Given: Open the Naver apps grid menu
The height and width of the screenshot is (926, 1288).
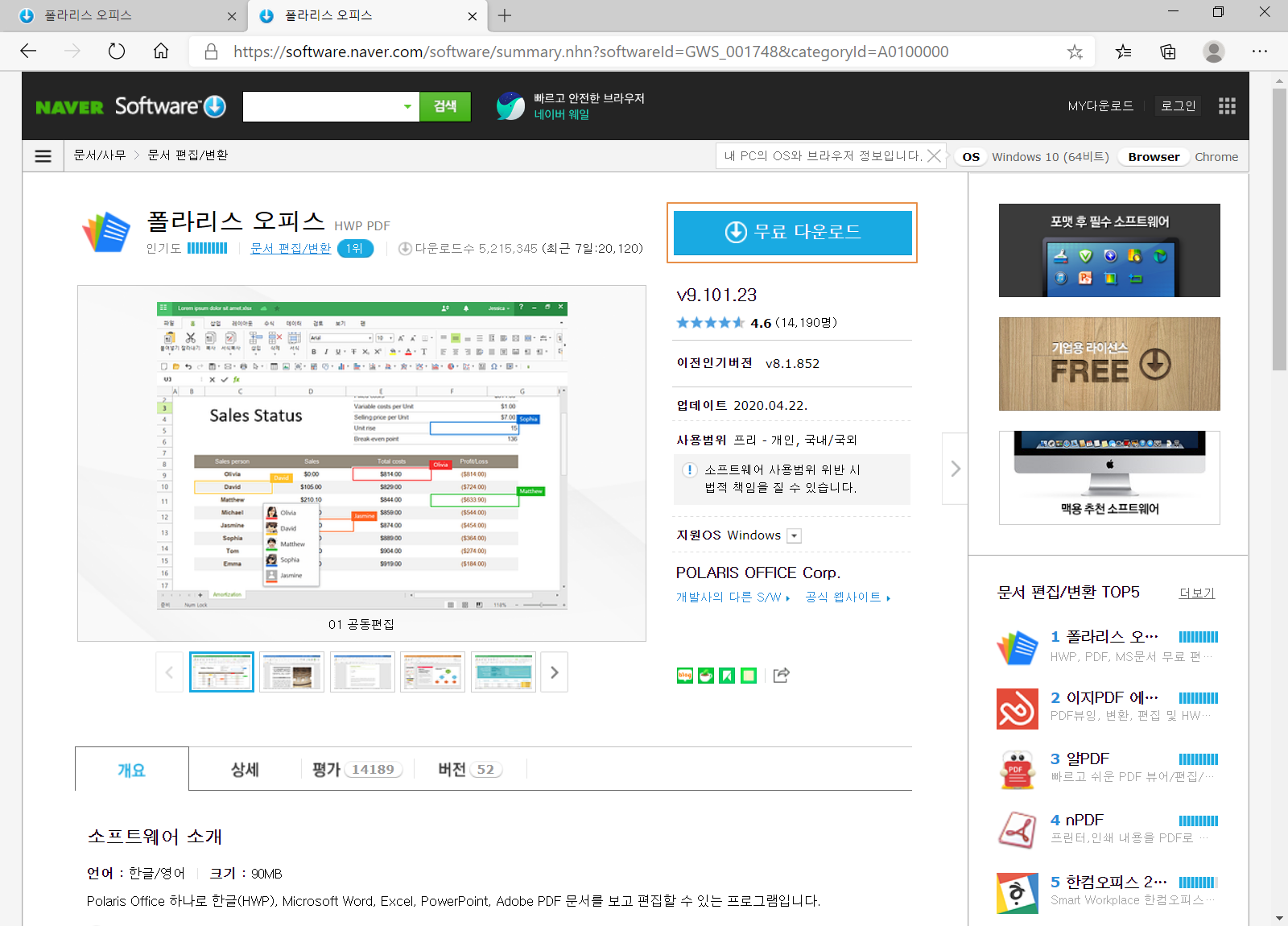Looking at the screenshot, I should pos(1227,106).
